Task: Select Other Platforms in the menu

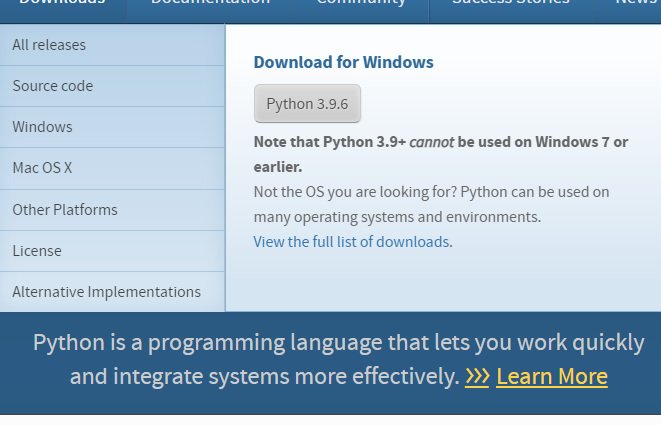Action: pyautogui.click(x=112, y=210)
